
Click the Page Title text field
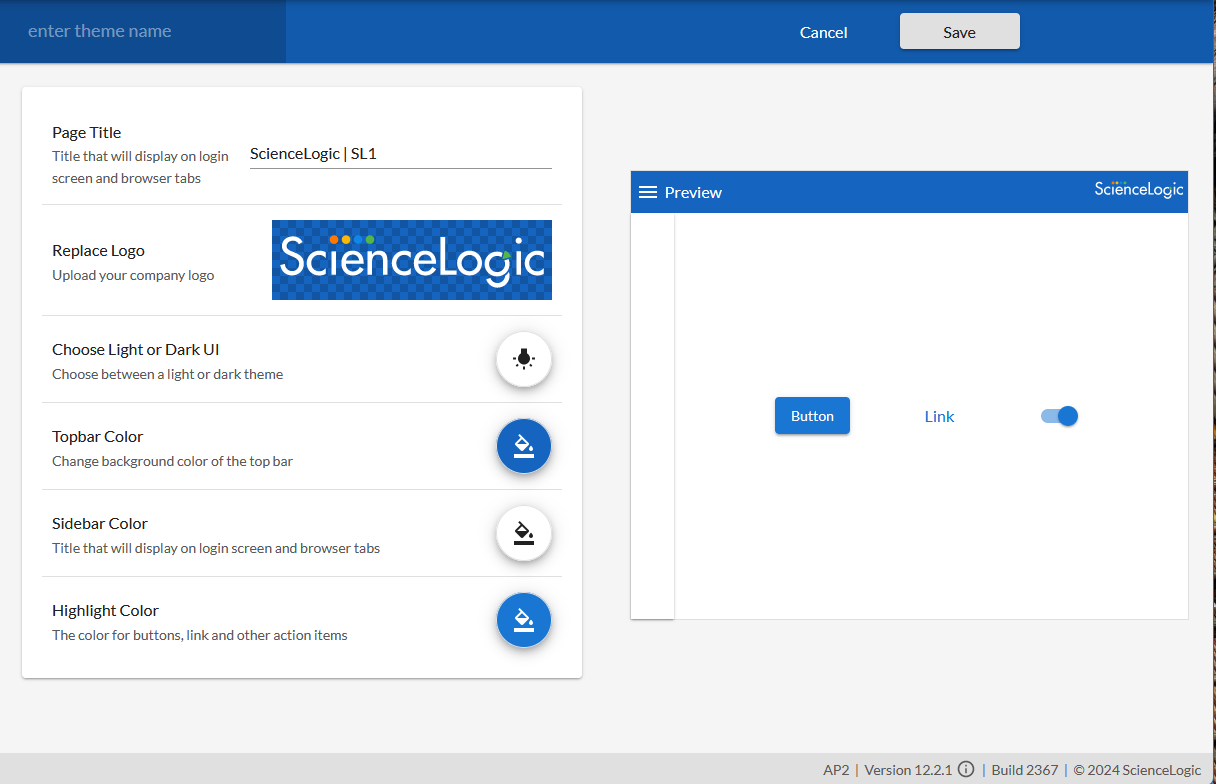pos(400,154)
